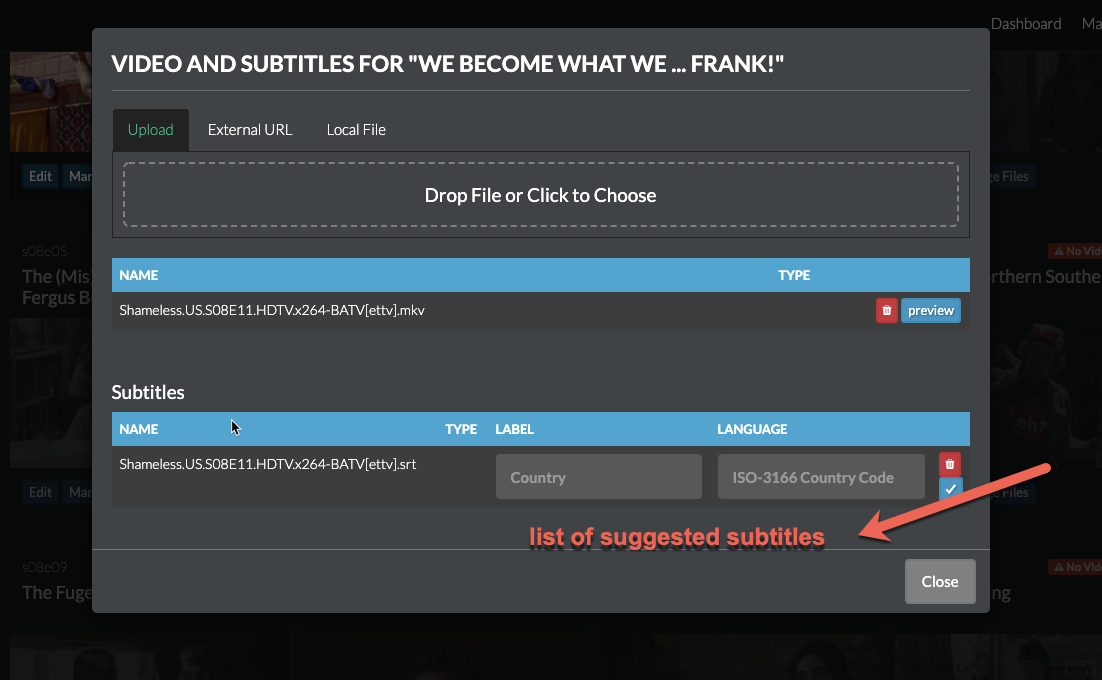Click the TYPE column header in the video table
Viewport: 1102px width, 680px height.
tap(794, 274)
